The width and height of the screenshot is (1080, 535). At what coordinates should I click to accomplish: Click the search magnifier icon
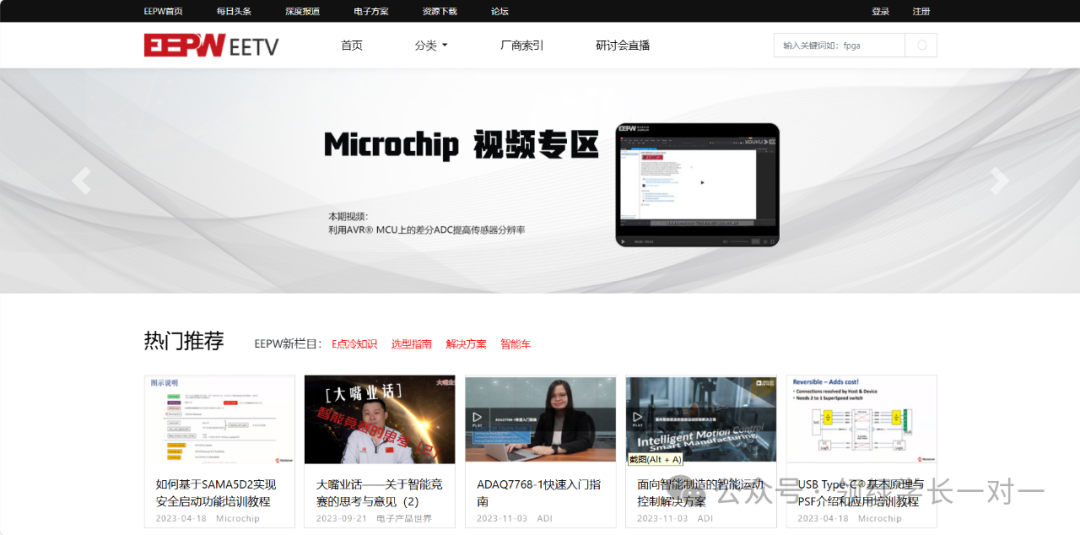[922, 45]
